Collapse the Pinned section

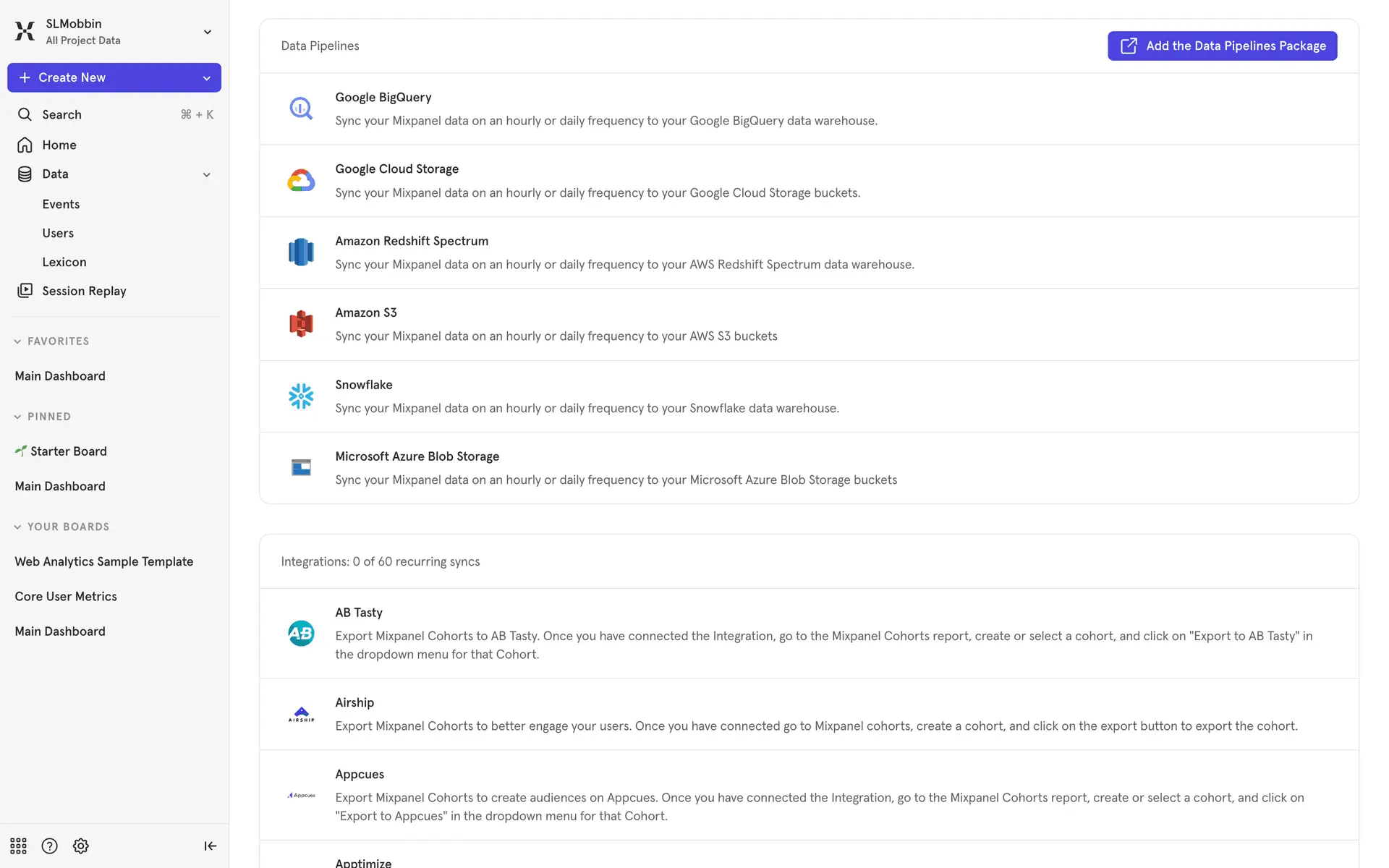pyautogui.click(x=17, y=417)
